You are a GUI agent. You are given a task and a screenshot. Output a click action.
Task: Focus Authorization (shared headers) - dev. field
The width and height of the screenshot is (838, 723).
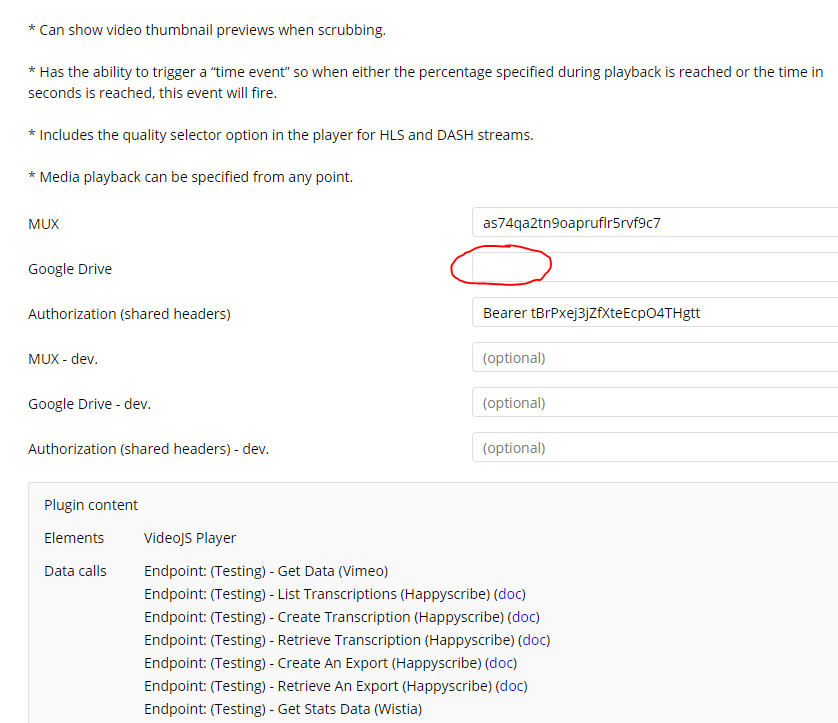pos(655,447)
